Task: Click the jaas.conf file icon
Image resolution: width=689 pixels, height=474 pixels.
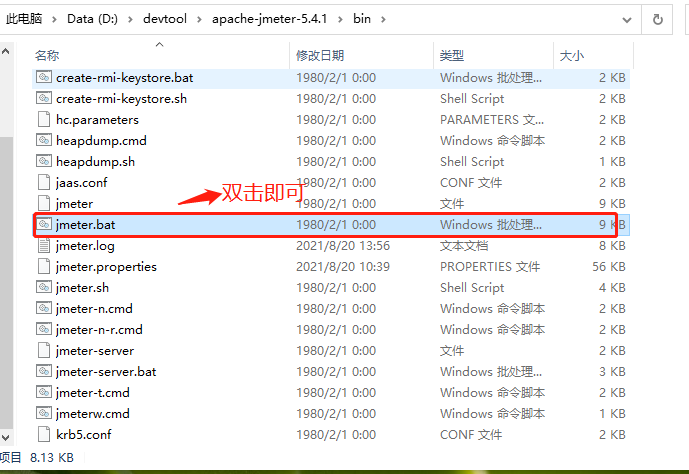Action: click(x=44, y=182)
